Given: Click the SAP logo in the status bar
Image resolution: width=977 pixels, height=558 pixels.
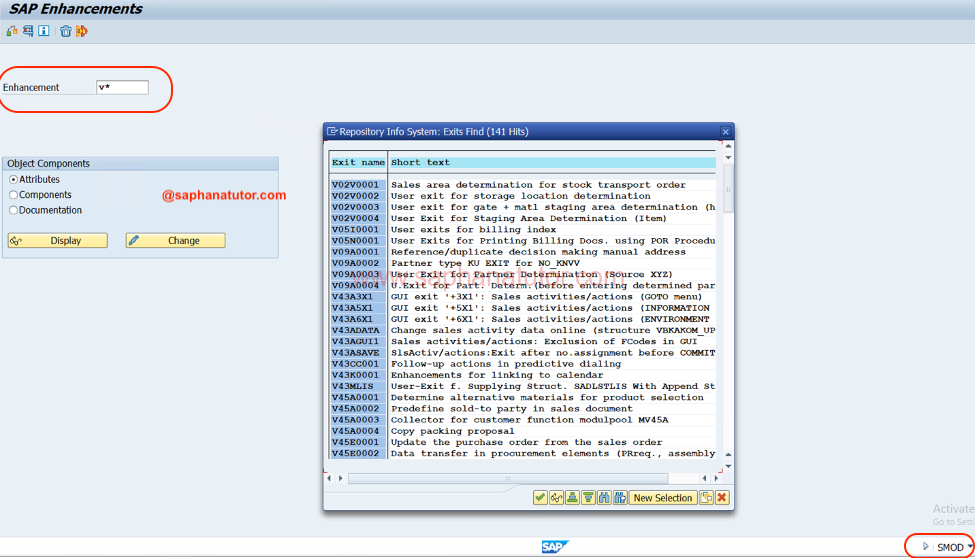Looking at the screenshot, I should pos(553,547).
